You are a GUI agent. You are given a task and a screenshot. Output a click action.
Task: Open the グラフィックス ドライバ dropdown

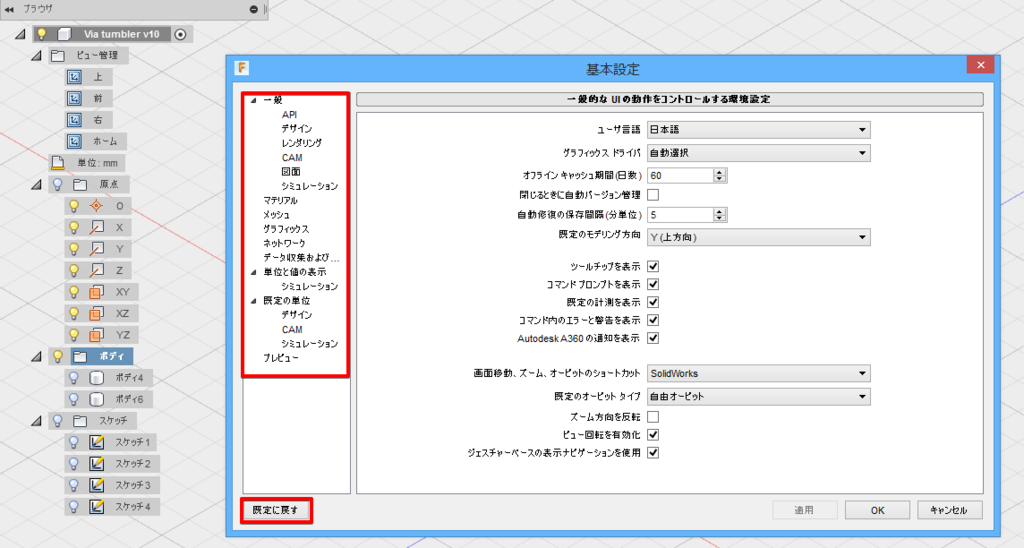point(758,153)
